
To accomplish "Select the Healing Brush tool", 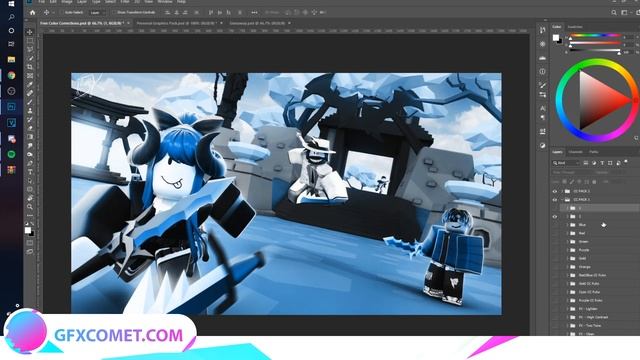I will [30, 93].
